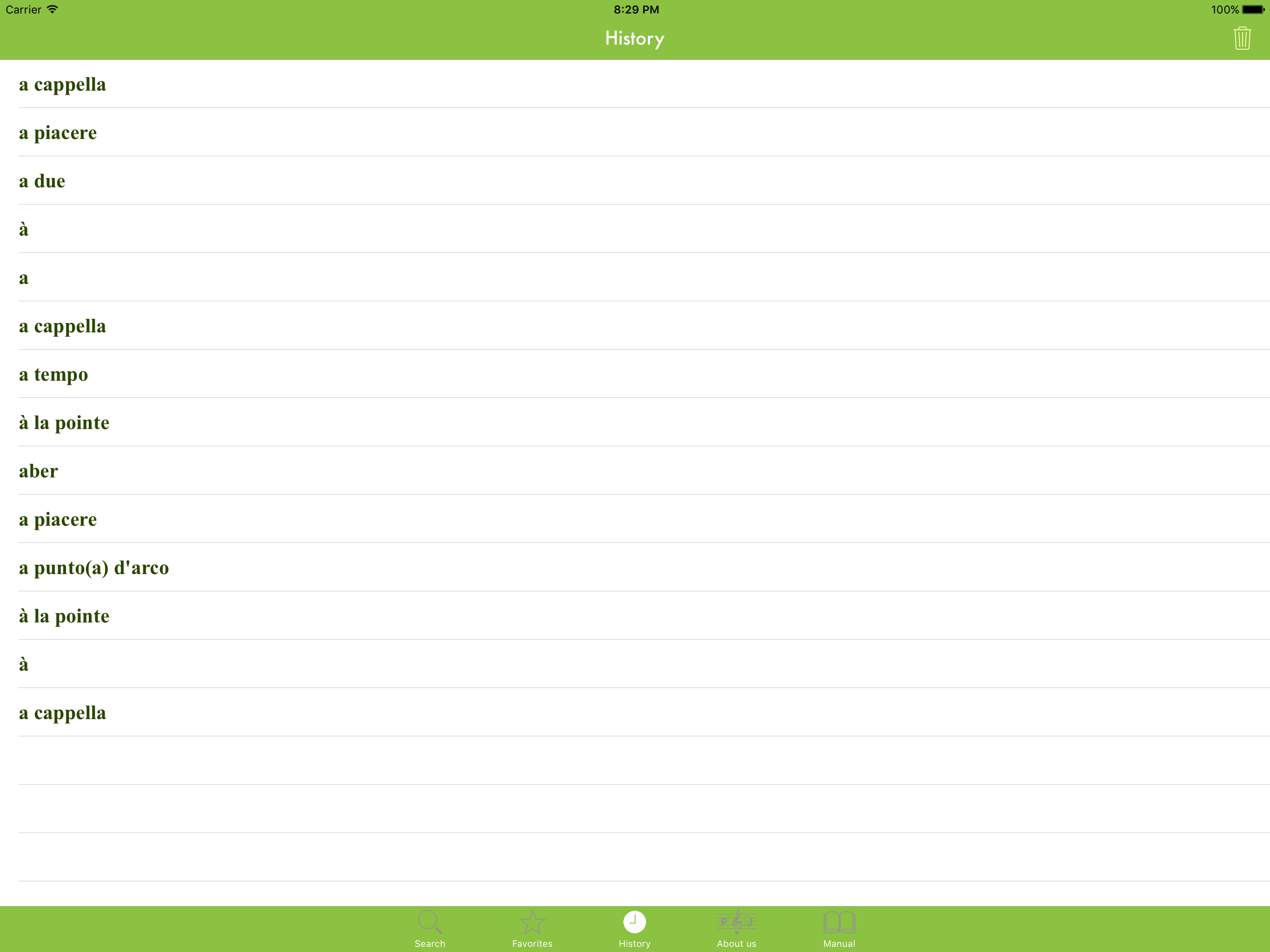The width and height of the screenshot is (1270, 952).
Task: Check the Wi-Fi status icon
Action: tap(52, 9)
